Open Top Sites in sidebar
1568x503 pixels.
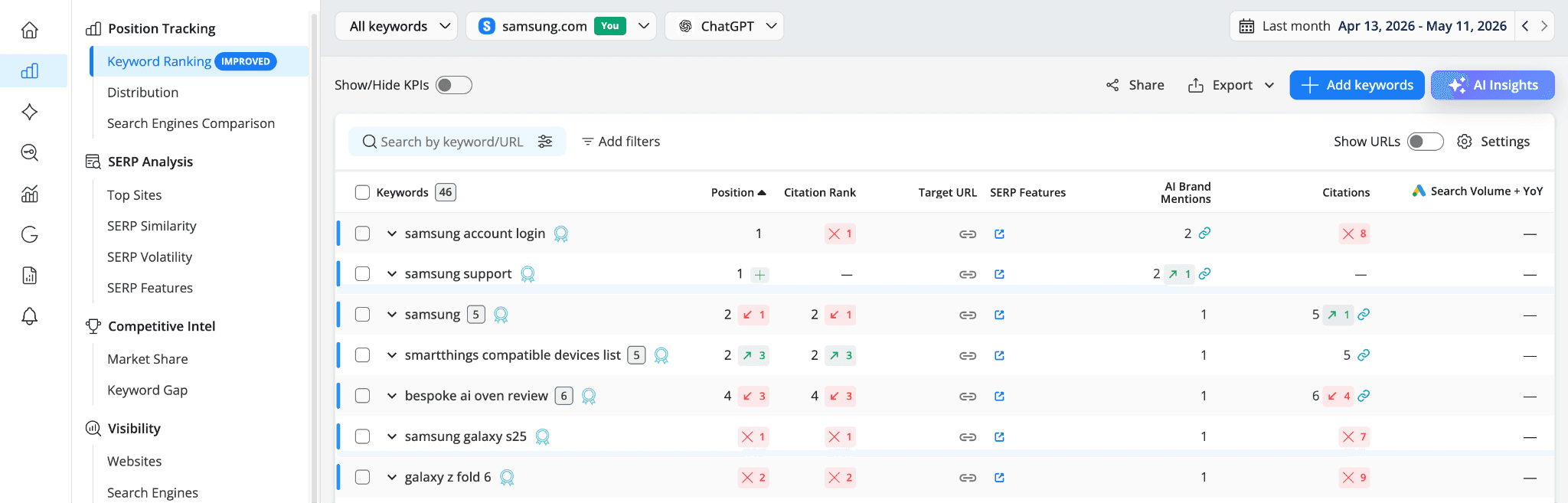134,195
